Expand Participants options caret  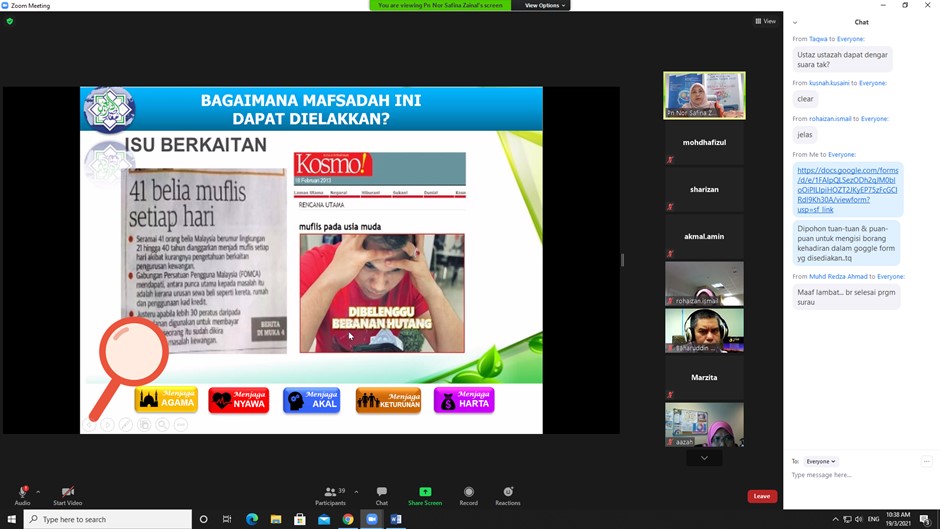click(356, 492)
